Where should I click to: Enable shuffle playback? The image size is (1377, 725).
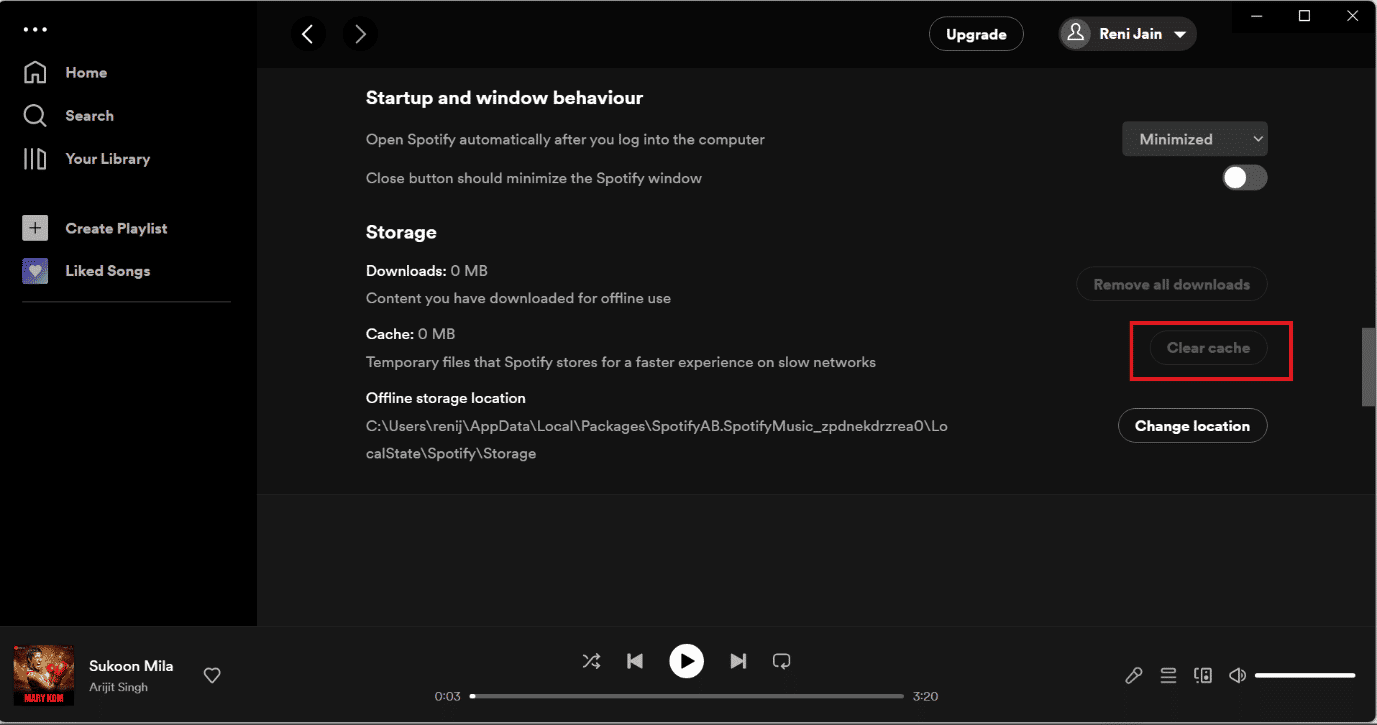click(x=591, y=661)
